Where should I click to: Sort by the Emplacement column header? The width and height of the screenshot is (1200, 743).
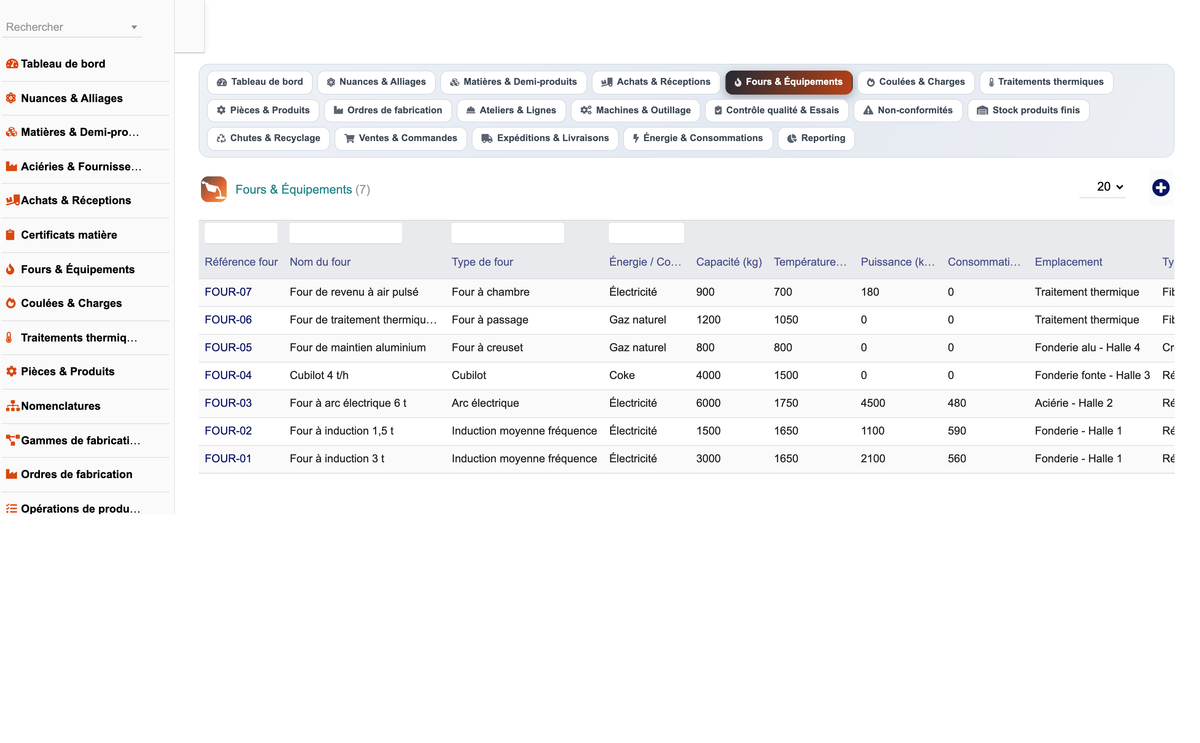[x=1069, y=262]
